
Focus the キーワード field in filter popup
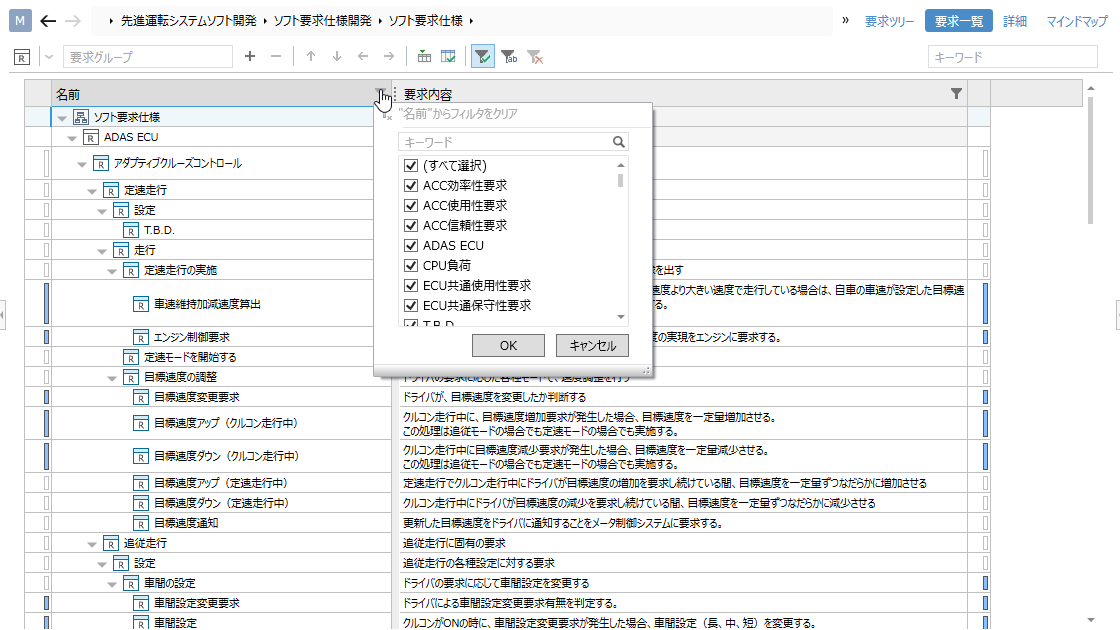505,142
